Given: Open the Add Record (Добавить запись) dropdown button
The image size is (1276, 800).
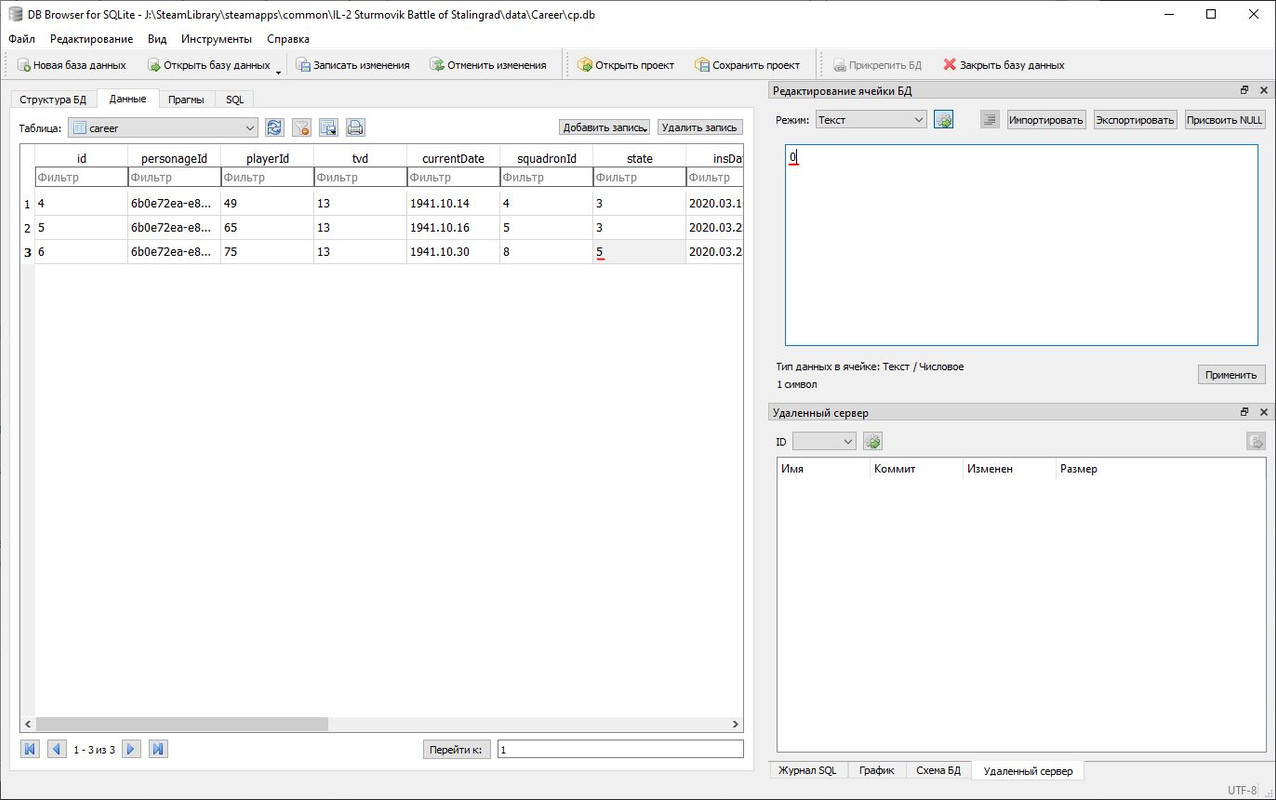Looking at the screenshot, I should (604, 127).
